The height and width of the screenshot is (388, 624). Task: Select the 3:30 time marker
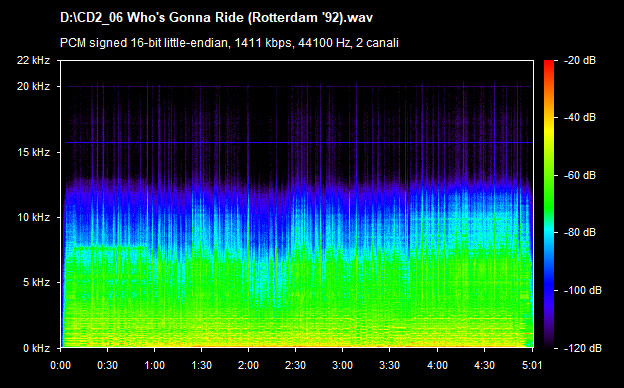(389, 365)
